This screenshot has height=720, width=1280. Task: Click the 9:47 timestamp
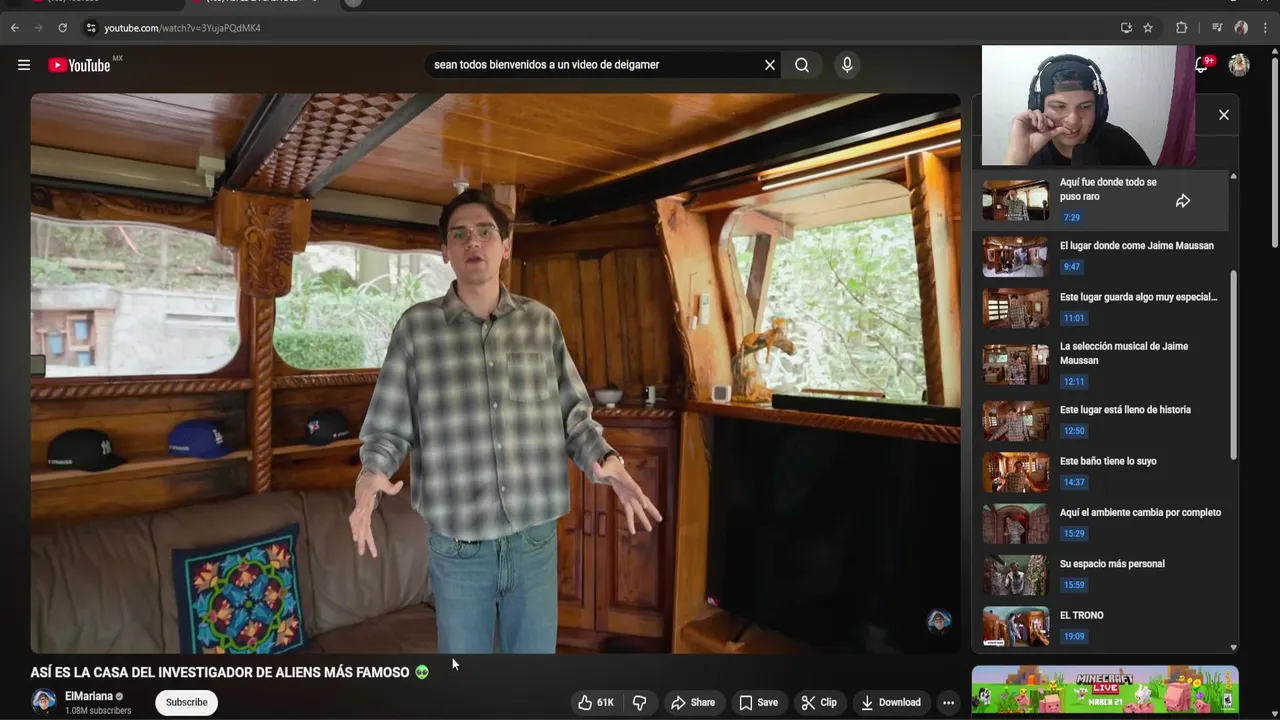click(x=1071, y=267)
